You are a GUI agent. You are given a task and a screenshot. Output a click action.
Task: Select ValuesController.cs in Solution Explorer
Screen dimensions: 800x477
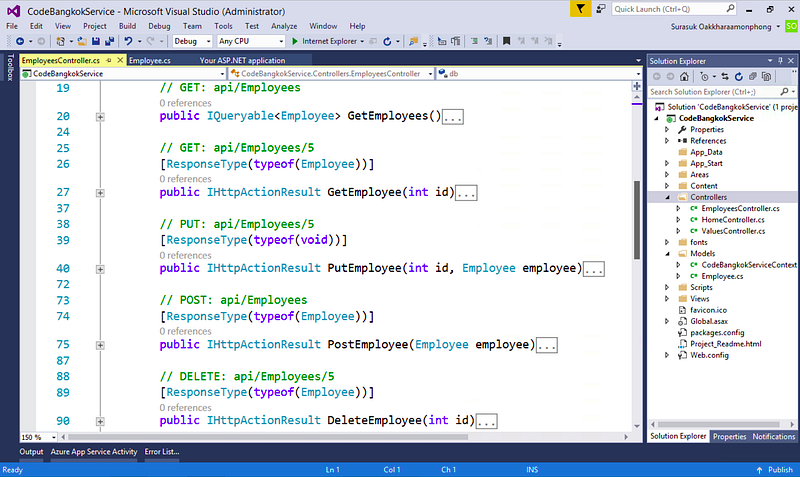pos(733,231)
